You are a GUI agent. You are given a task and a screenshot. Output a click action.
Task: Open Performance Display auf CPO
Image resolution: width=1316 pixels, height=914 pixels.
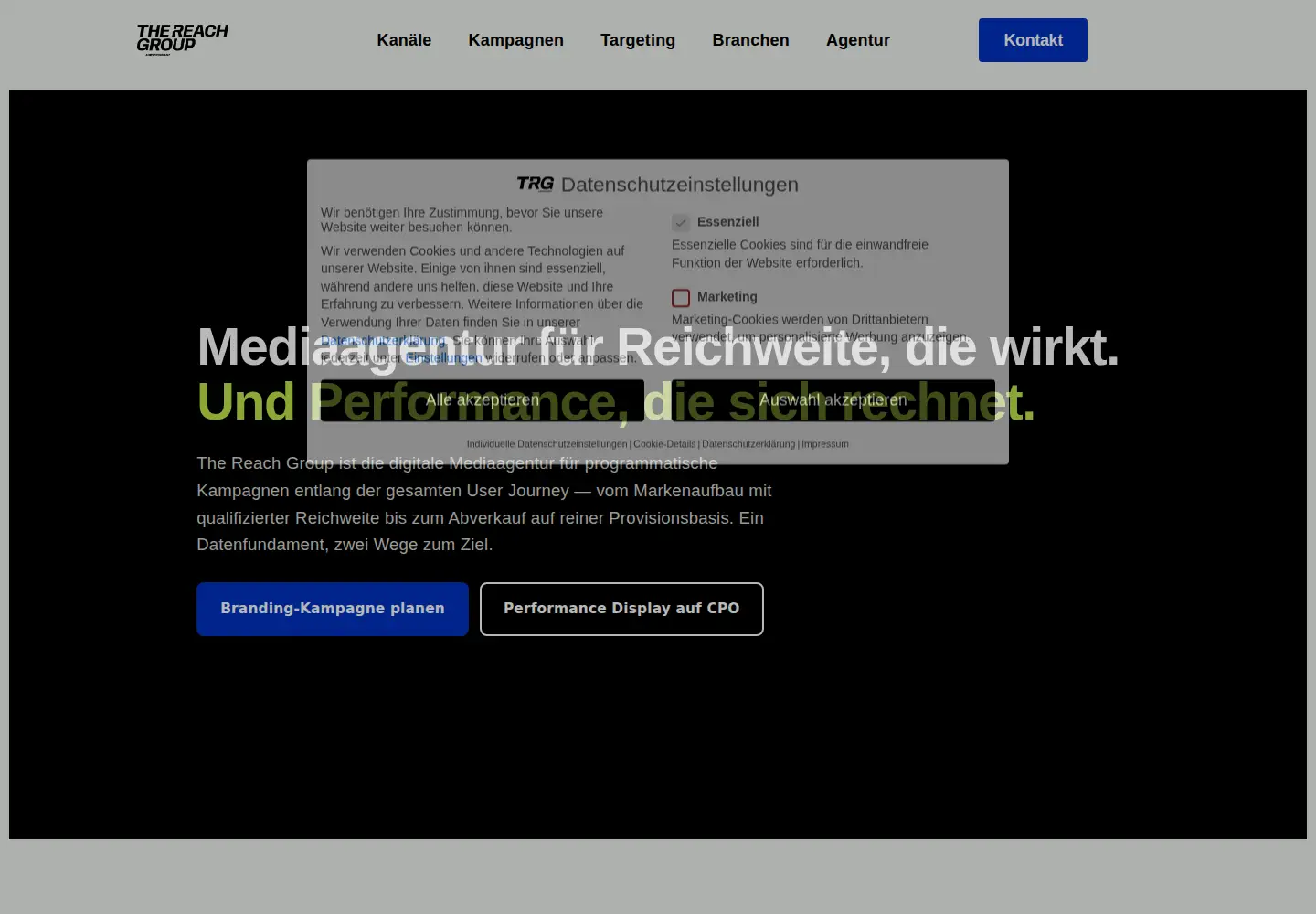coord(621,609)
